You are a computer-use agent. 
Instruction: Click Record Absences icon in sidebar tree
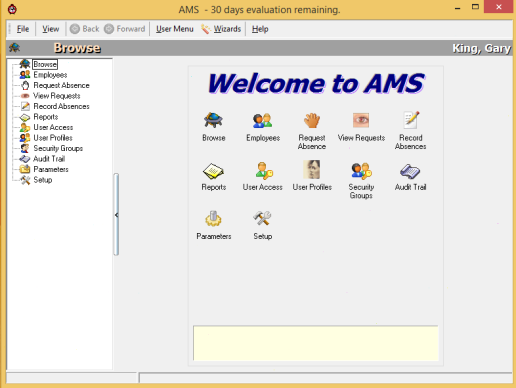coord(25,106)
